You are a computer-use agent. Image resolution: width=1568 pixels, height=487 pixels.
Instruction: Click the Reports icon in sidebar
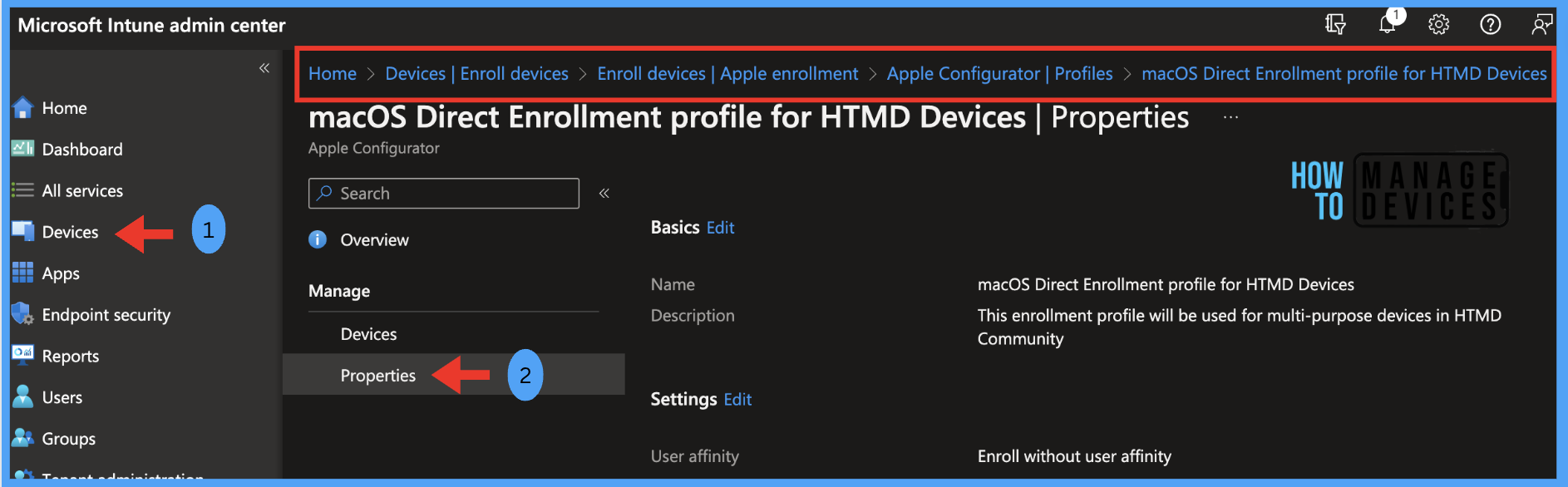click(22, 355)
